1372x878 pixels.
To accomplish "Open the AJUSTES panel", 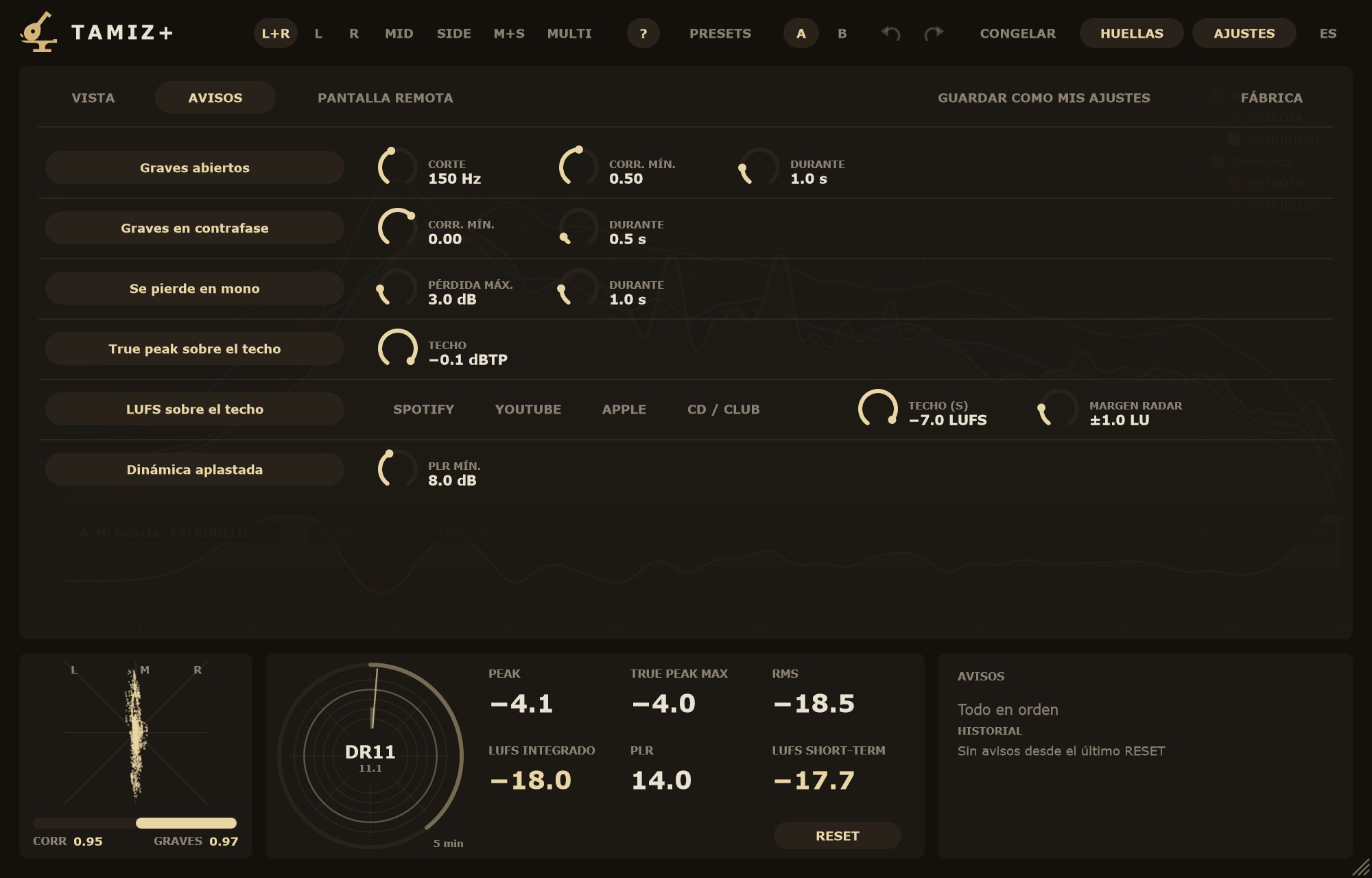I will coord(1244,33).
